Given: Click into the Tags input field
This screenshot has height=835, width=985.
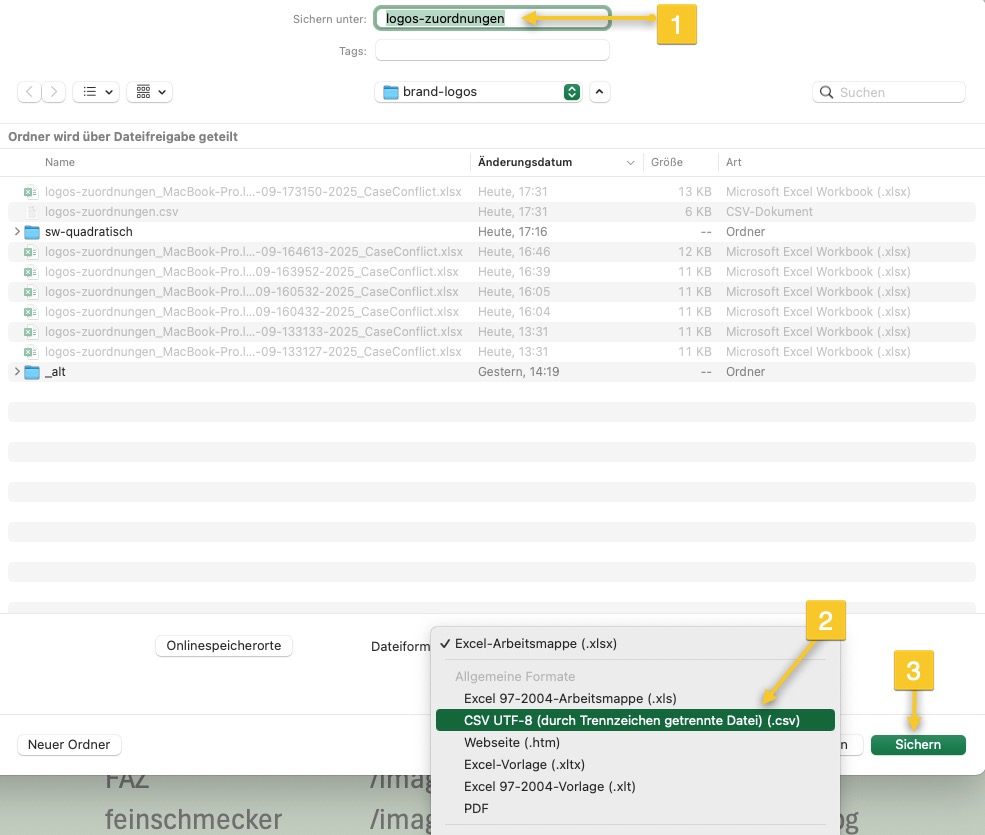Looking at the screenshot, I should 492,50.
